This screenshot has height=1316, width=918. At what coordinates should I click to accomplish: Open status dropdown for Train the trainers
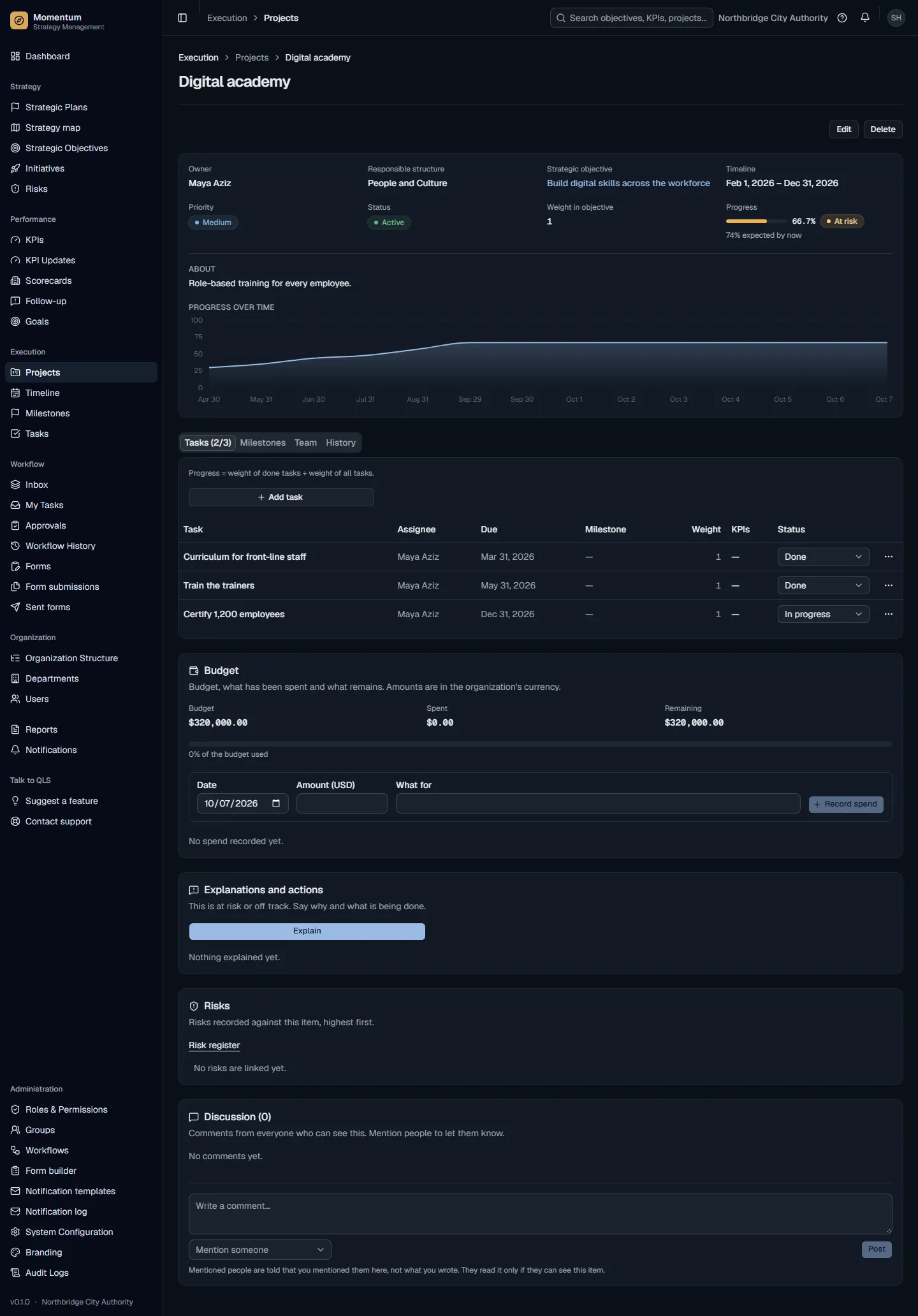(x=823, y=585)
